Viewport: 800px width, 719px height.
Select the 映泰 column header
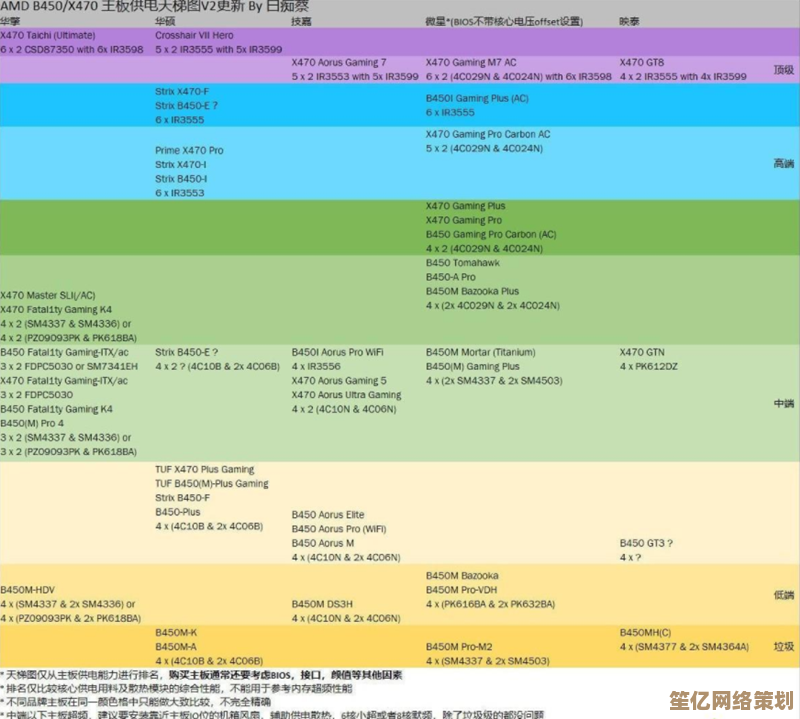[x=629, y=21]
